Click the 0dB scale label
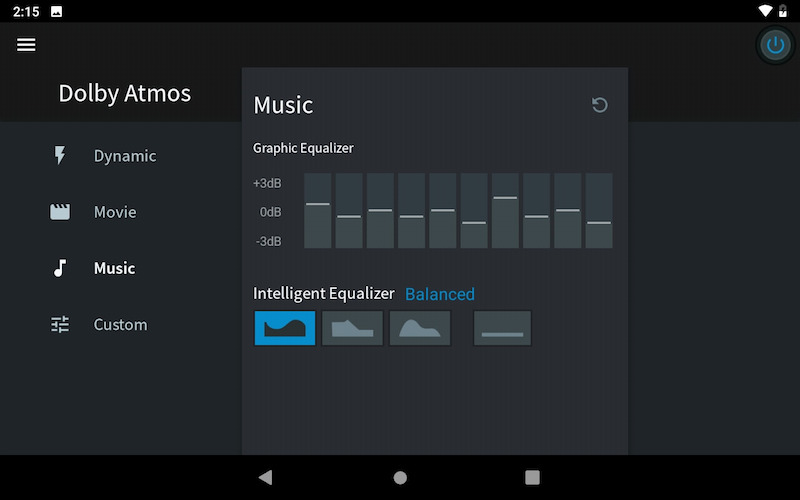The image size is (800, 500). point(270,212)
